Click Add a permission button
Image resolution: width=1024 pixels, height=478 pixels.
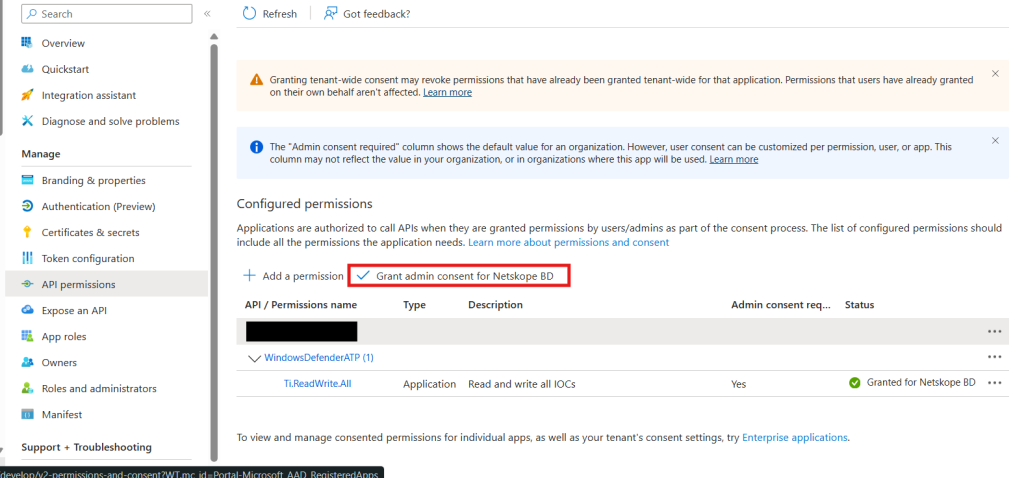[x=293, y=276]
